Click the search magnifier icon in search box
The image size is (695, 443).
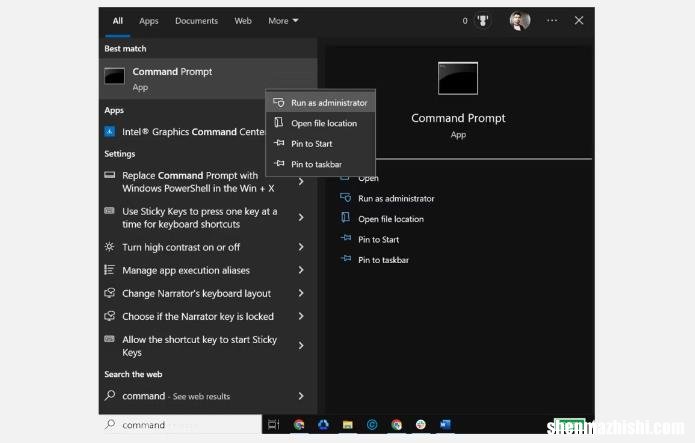(x=110, y=424)
